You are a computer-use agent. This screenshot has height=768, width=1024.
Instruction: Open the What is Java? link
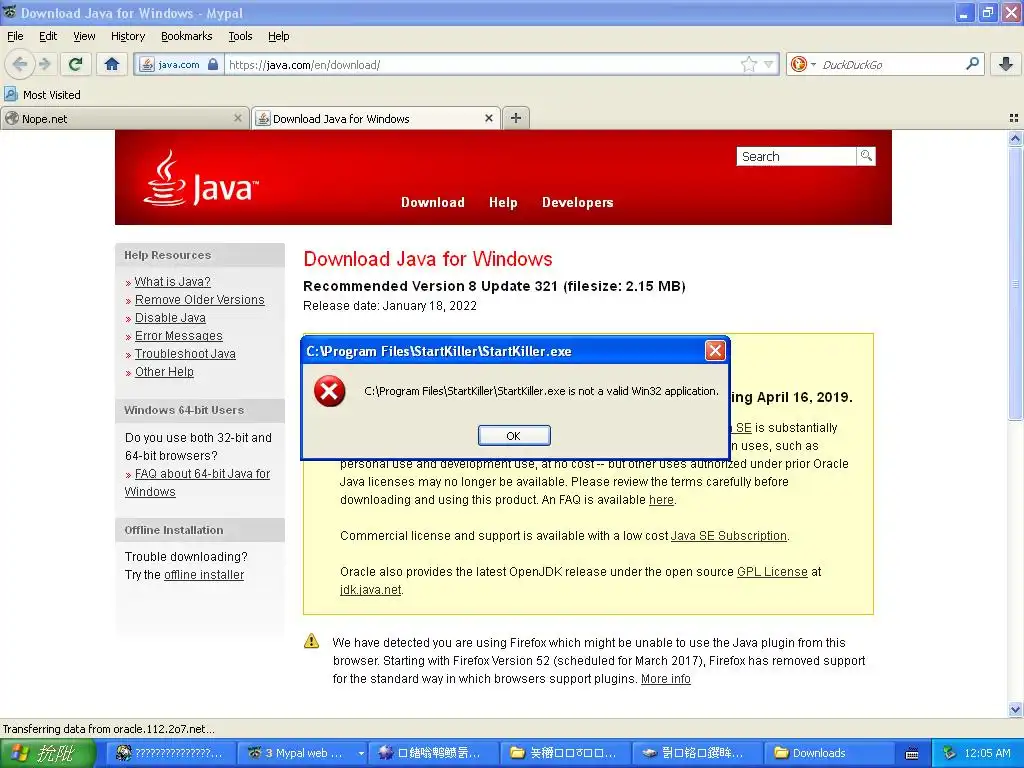172,281
